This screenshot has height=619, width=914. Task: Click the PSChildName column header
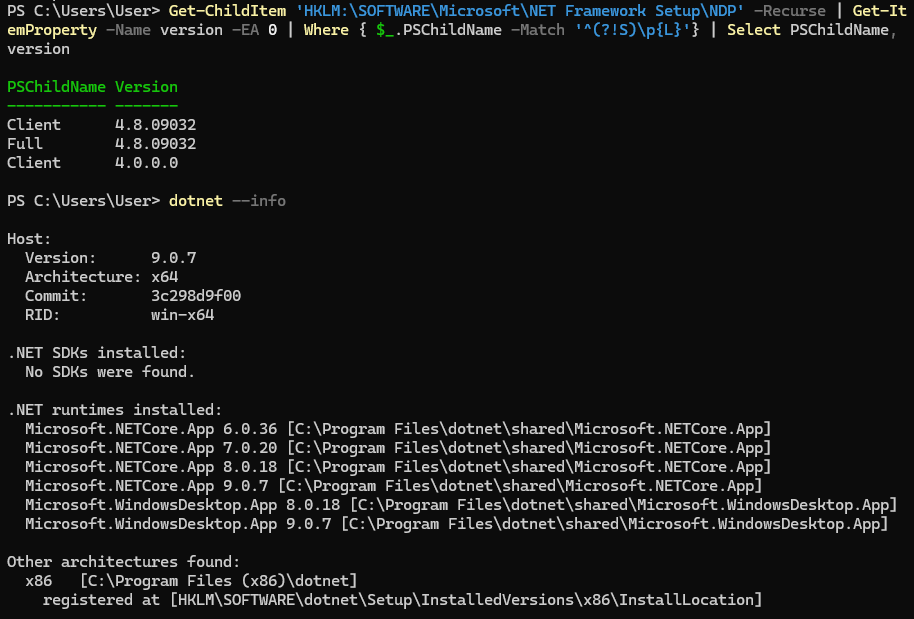(x=56, y=86)
